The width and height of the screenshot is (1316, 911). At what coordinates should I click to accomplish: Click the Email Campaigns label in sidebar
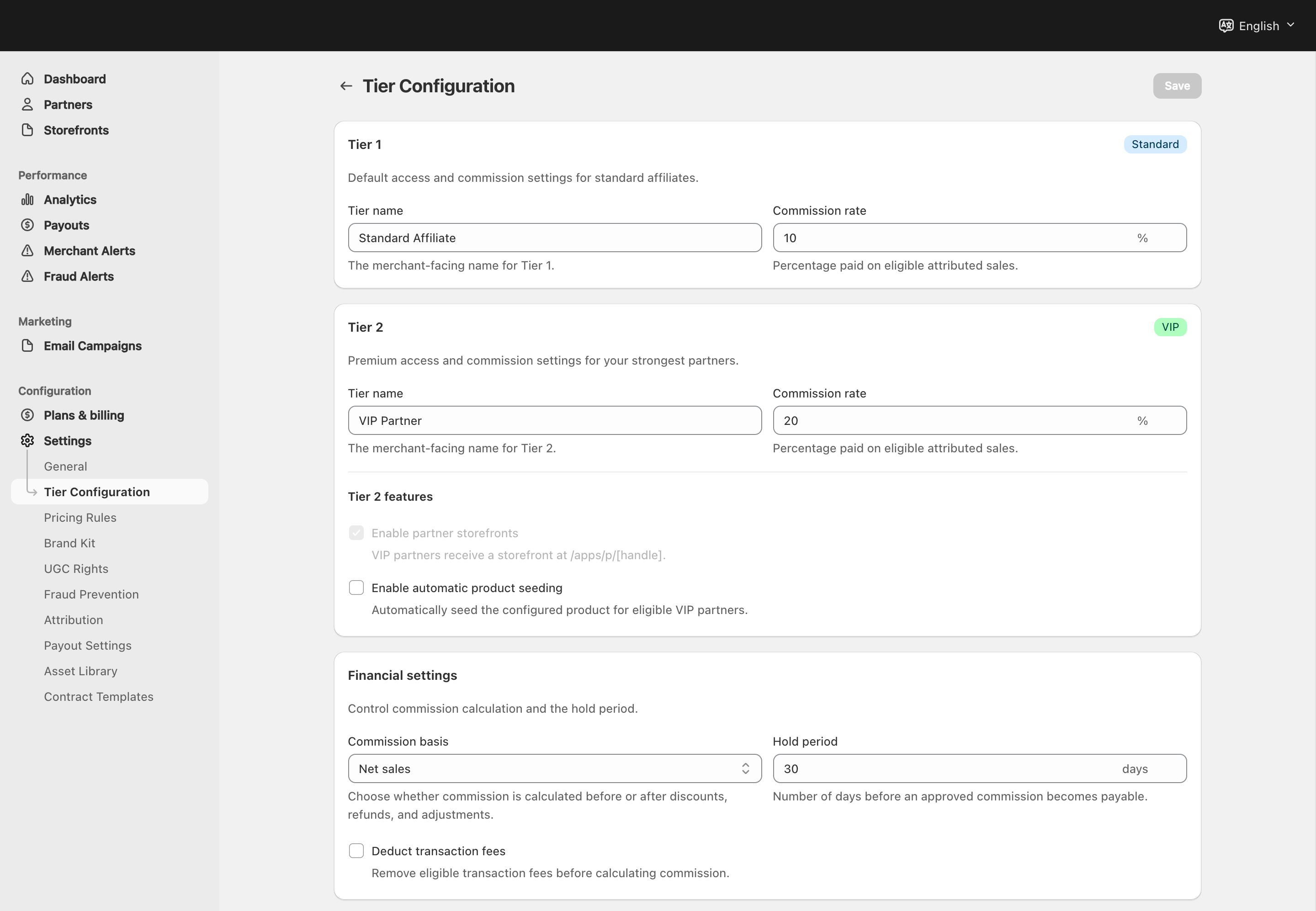point(92,346)
